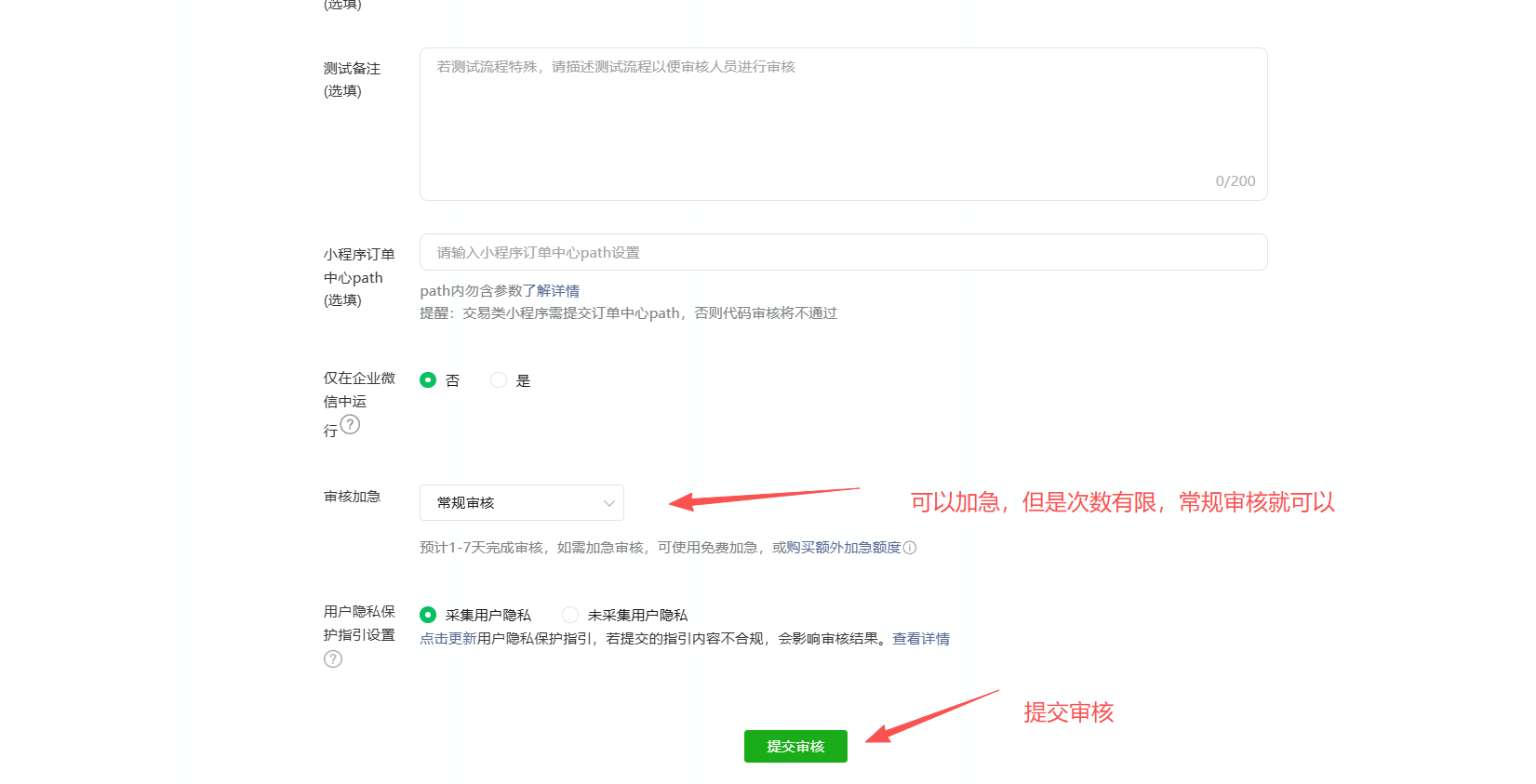1536x784 pixels.
Task: Click the 0/200 character counter
Action: coord(1235,181)
